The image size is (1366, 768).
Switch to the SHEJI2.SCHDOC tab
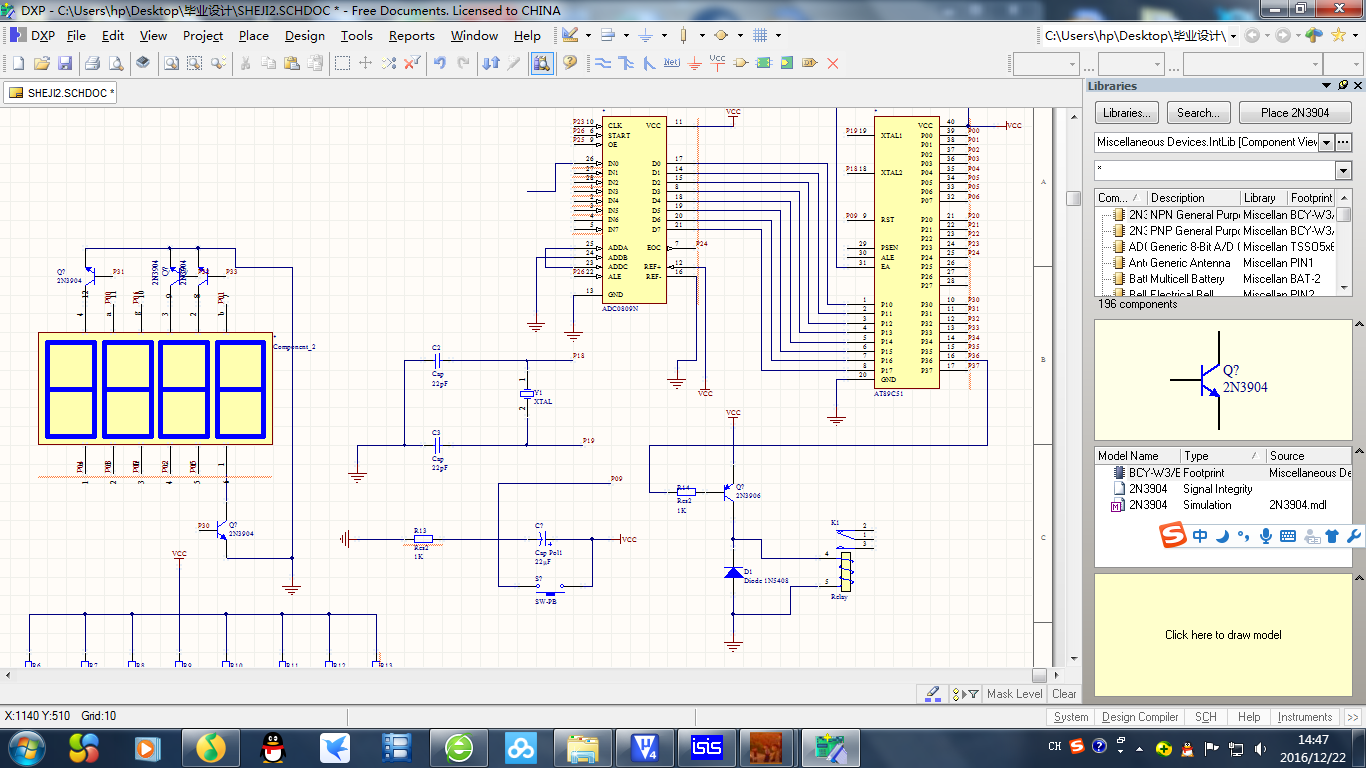60,93
